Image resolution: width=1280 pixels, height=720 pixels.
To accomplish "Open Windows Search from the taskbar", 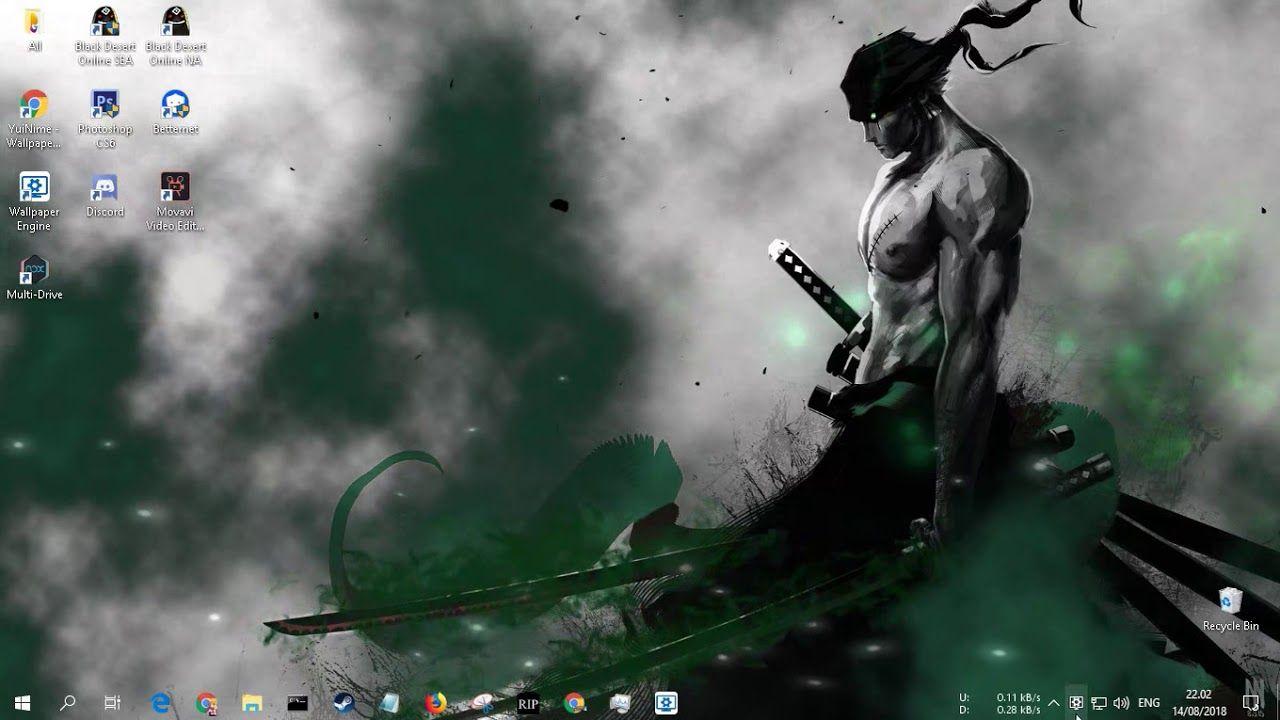I will 65,705.
